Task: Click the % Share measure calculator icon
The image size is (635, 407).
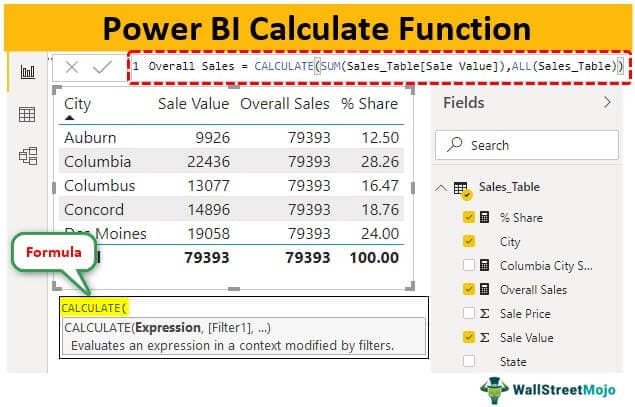Action: pyautogui.click(x=485, y=217)
